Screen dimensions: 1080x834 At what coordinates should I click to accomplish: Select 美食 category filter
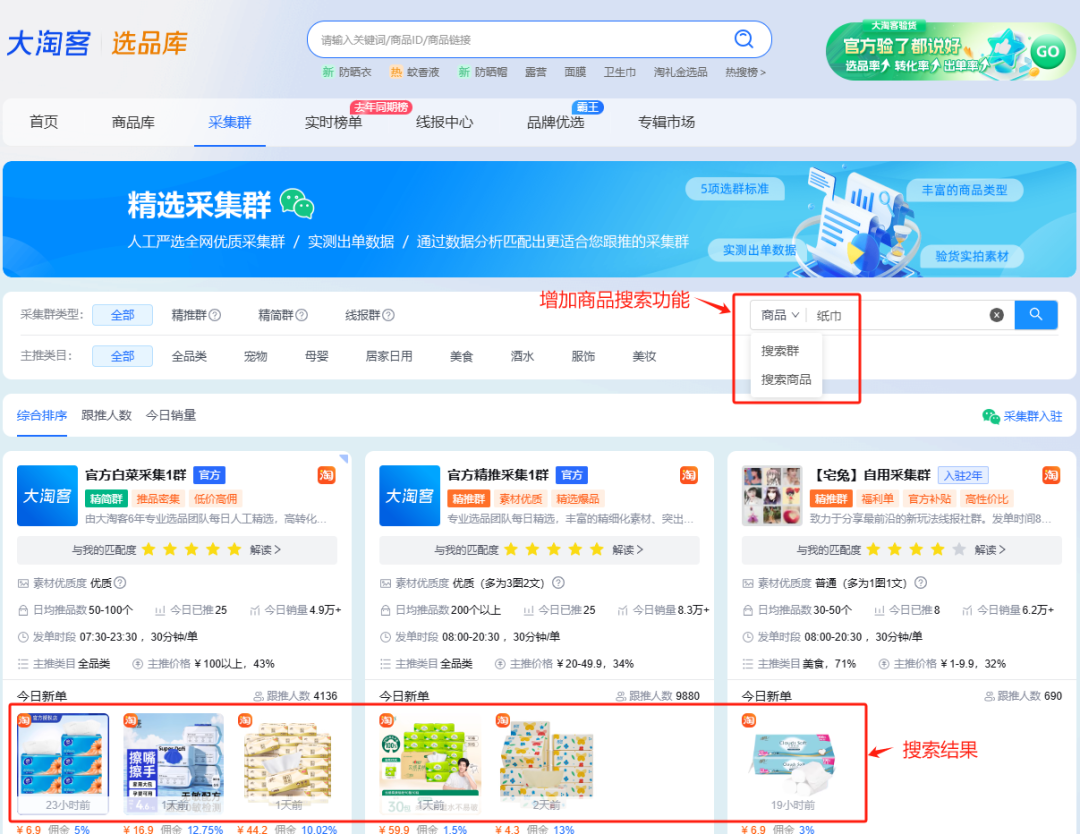461,356
